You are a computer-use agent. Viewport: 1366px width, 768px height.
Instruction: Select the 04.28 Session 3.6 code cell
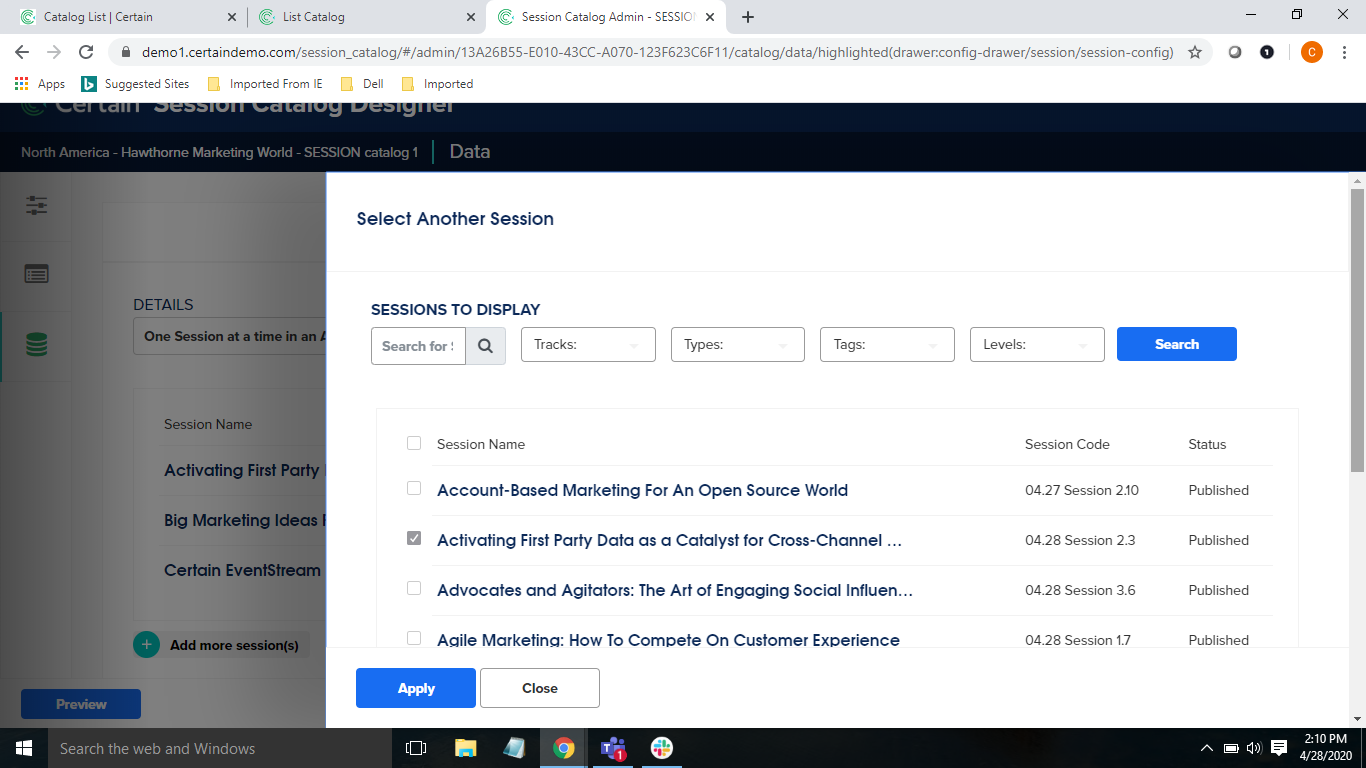pos(1080,590)
